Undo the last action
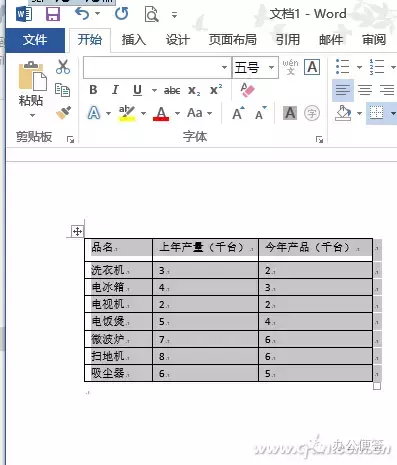The image size is (397, 465). coord(82,14)
